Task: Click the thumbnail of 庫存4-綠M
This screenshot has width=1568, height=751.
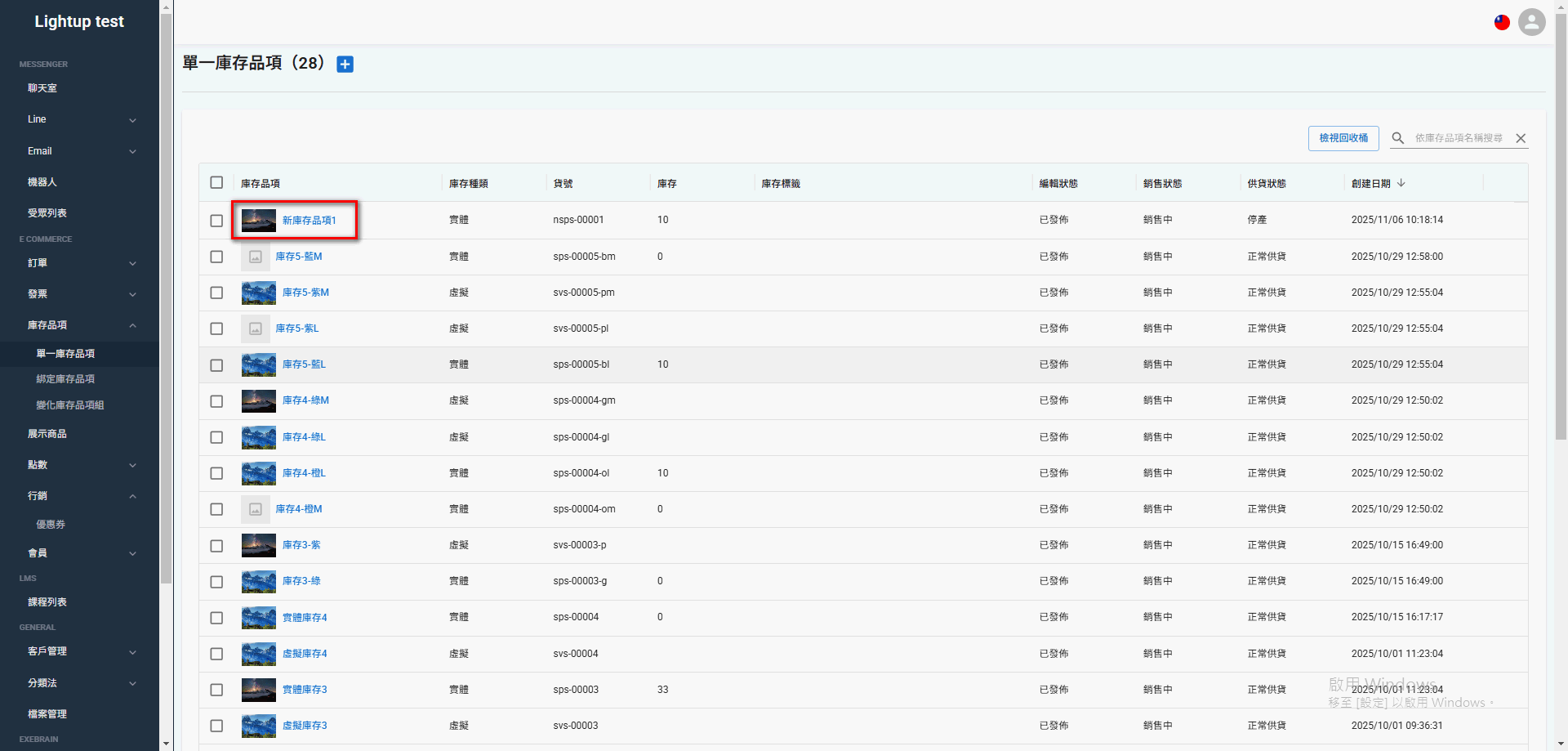Action: click(258, 400)
